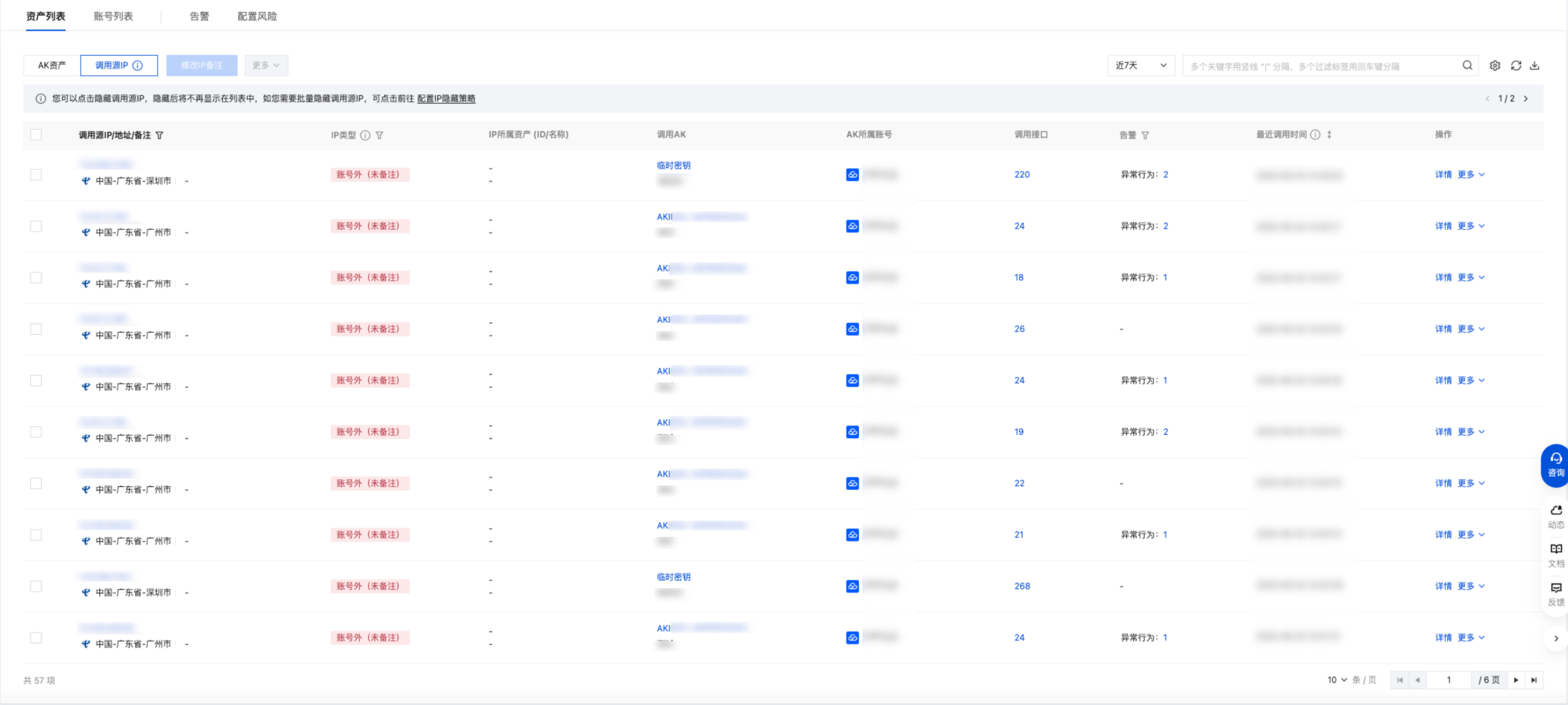Toggle the select-all header checkbox
Image resolution: width=1568 pixels, height=705 pixels.
[36, 134]
